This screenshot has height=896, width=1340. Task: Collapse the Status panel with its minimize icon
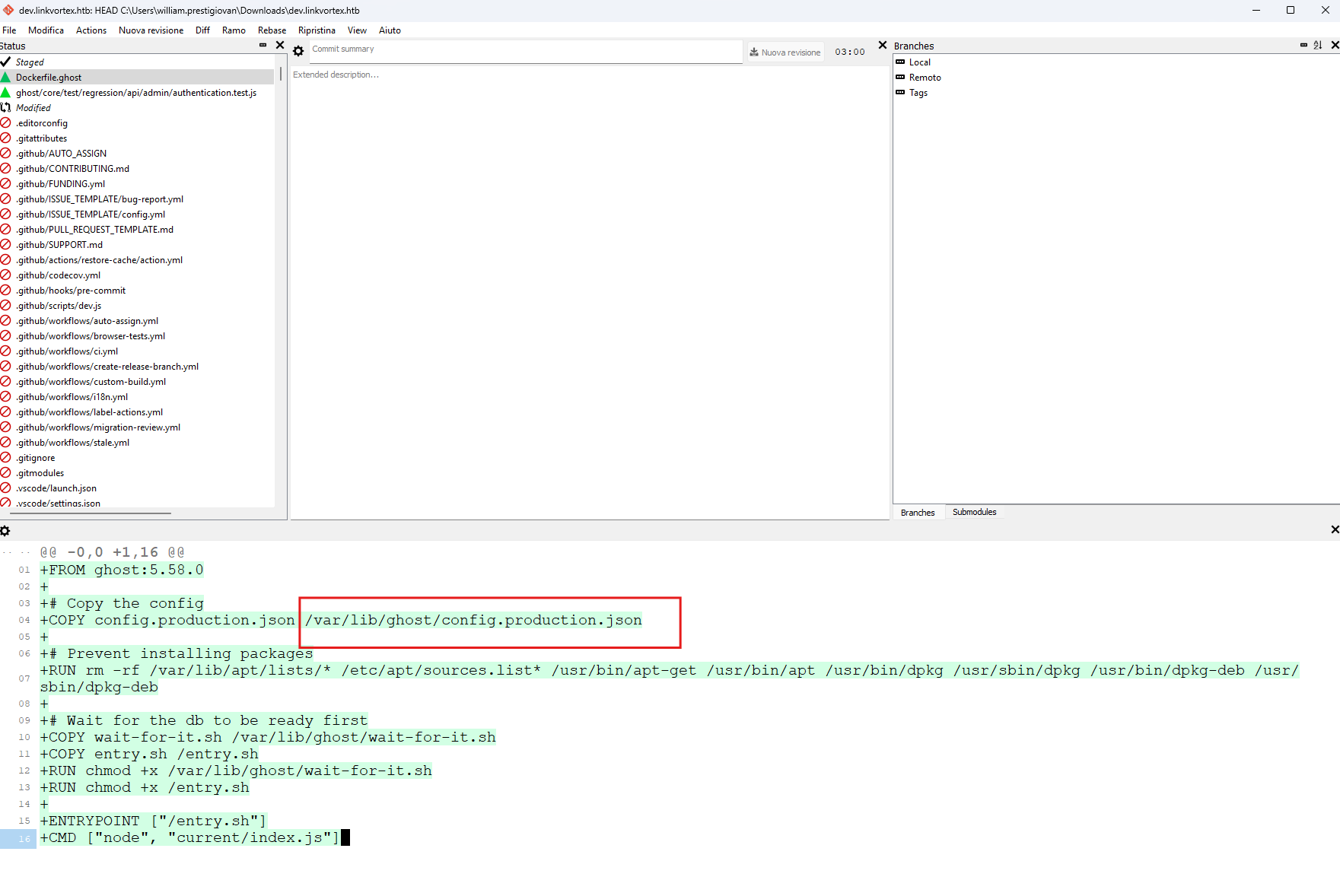[x=263, y=46]
